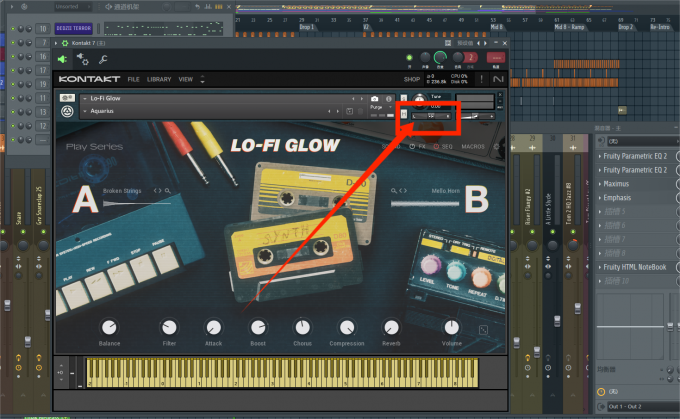Image resolution: width=680 pixels, height=419 pixels.
Task: Open the VIEW menu in Kontakt
Action: [x=186, y=79]
